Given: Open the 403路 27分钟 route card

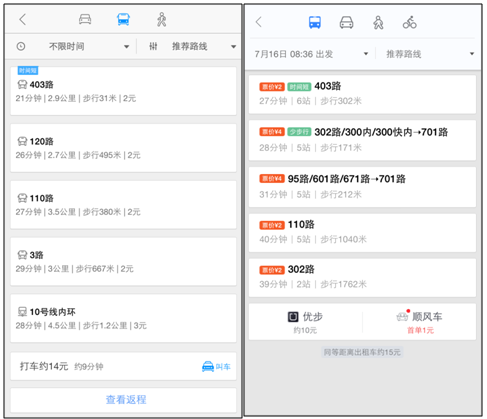Looking at the screenshot, I should (362, 94).
